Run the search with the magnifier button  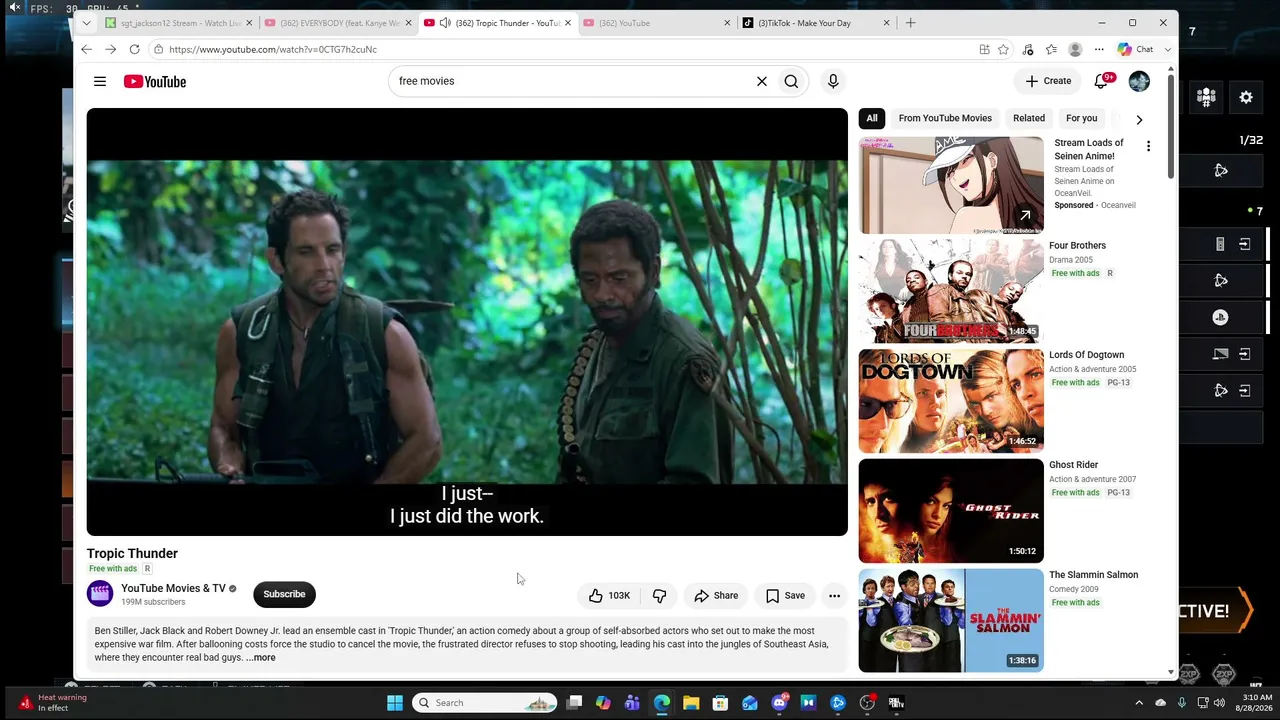(x=792, y=81)
